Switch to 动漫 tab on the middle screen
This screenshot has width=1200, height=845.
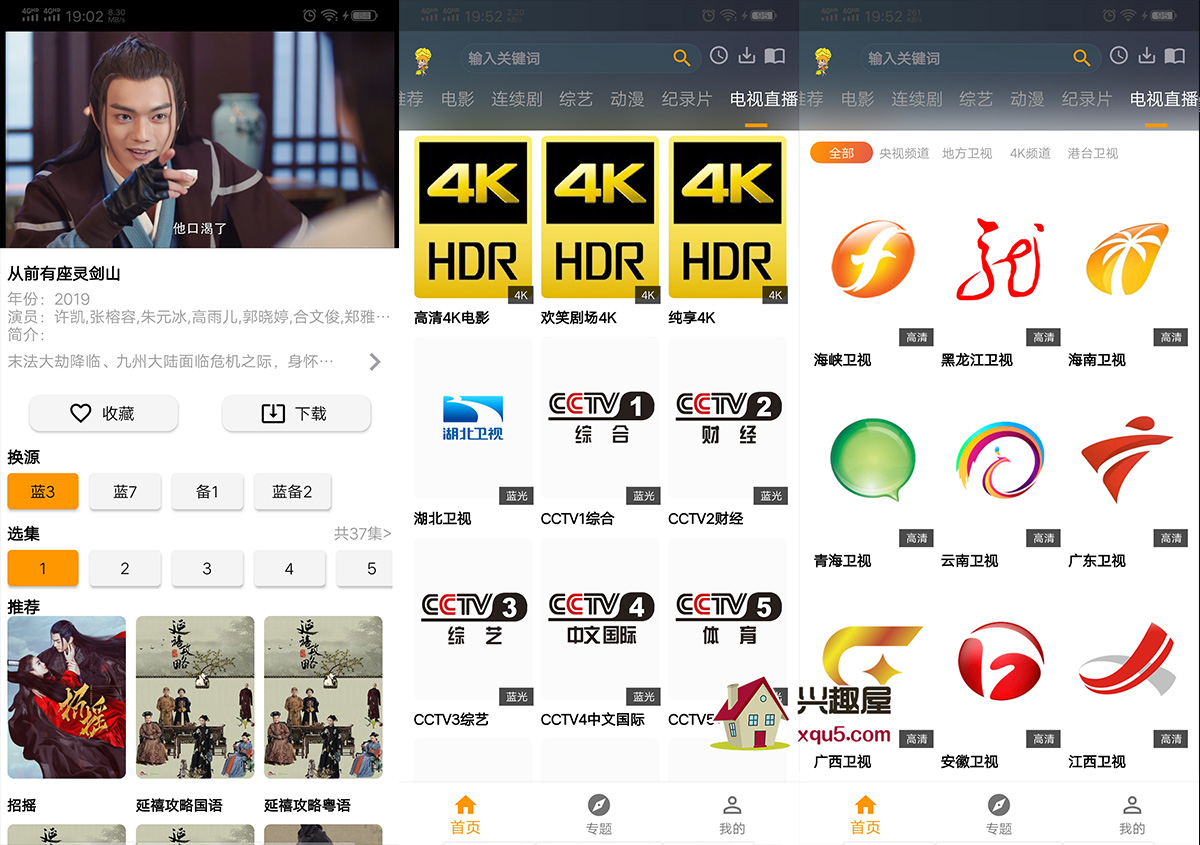[627, 99]
